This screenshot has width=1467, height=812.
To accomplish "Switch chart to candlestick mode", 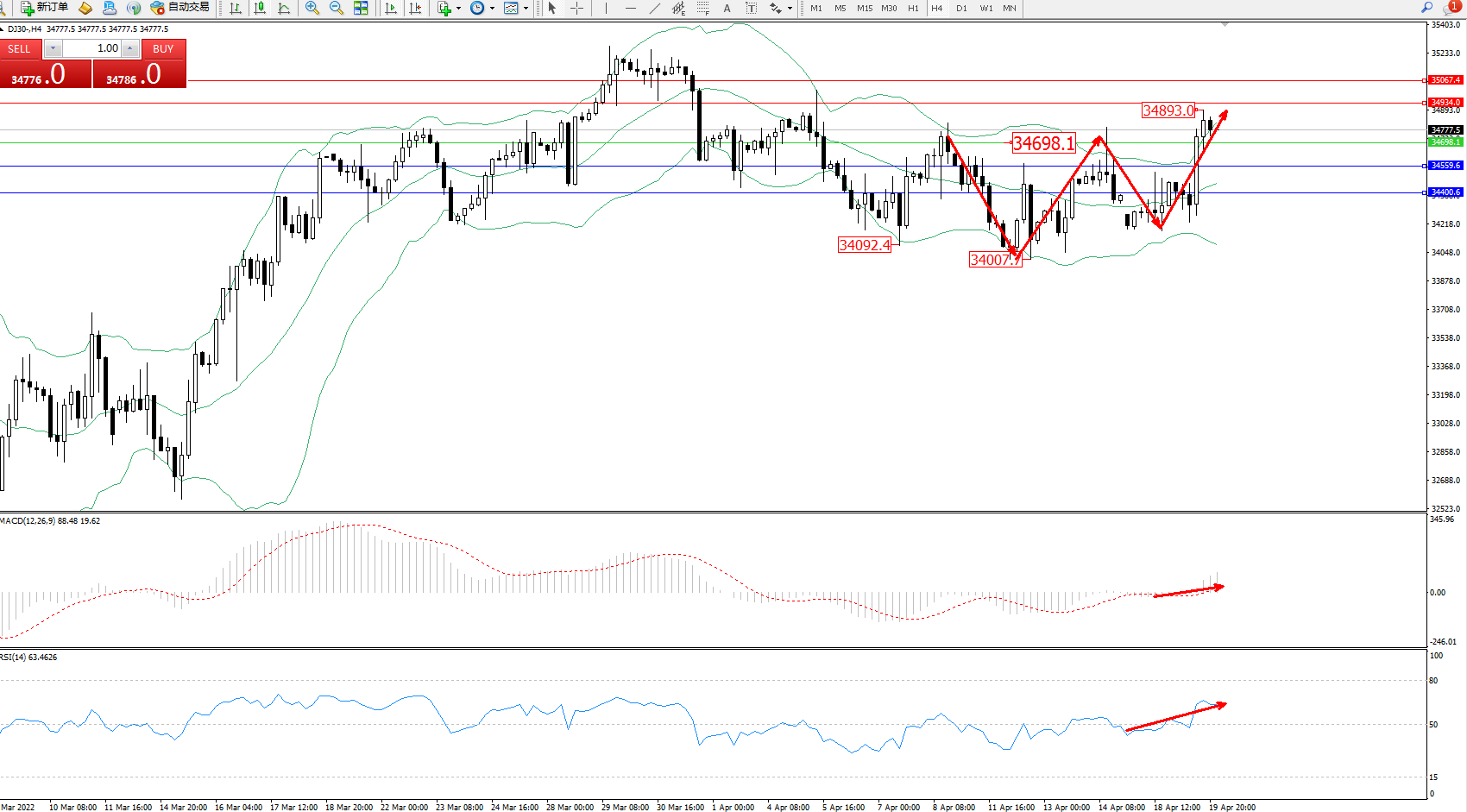I will click(259, 8).
